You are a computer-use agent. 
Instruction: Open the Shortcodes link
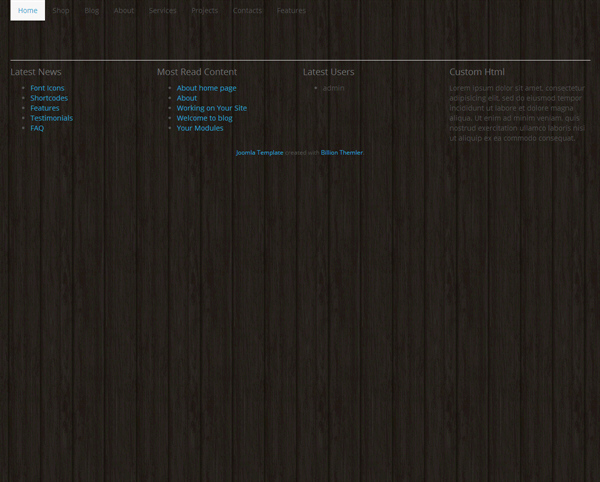pyautogui.click(x=49, y=98)
